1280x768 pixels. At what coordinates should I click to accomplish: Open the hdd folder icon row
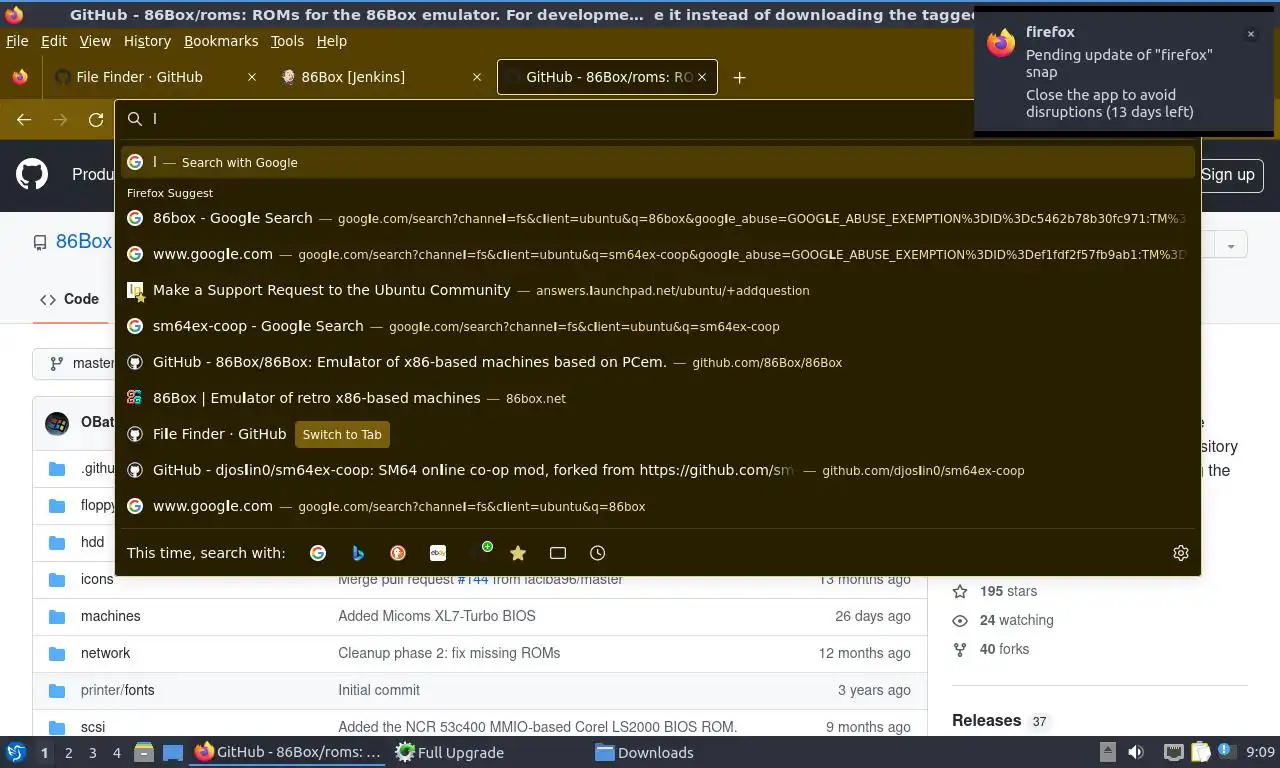(57, 542)
